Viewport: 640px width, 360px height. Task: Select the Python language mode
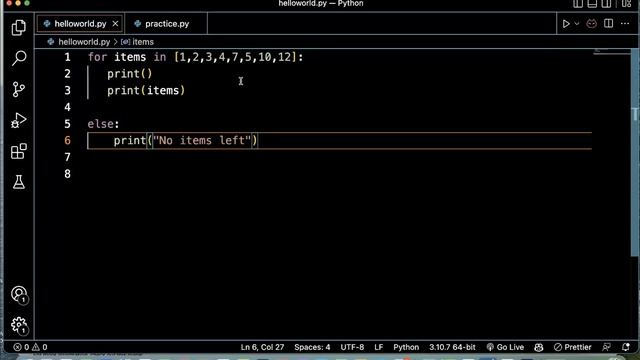[x=406, y=347]
